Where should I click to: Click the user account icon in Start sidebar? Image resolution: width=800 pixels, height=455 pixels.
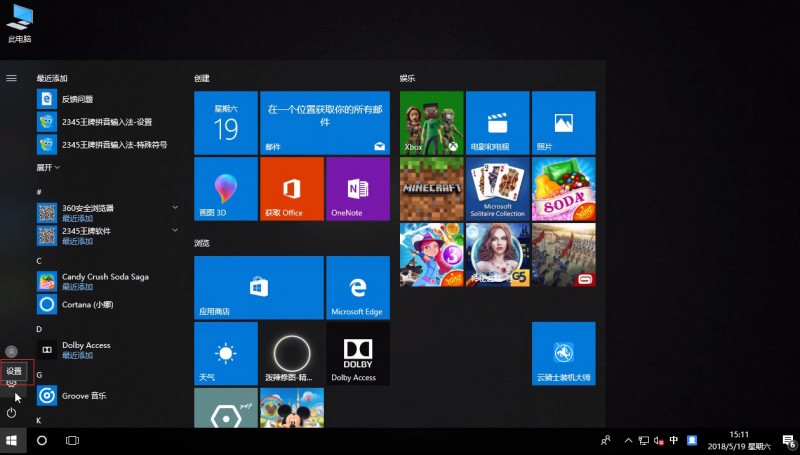(11, 351)
